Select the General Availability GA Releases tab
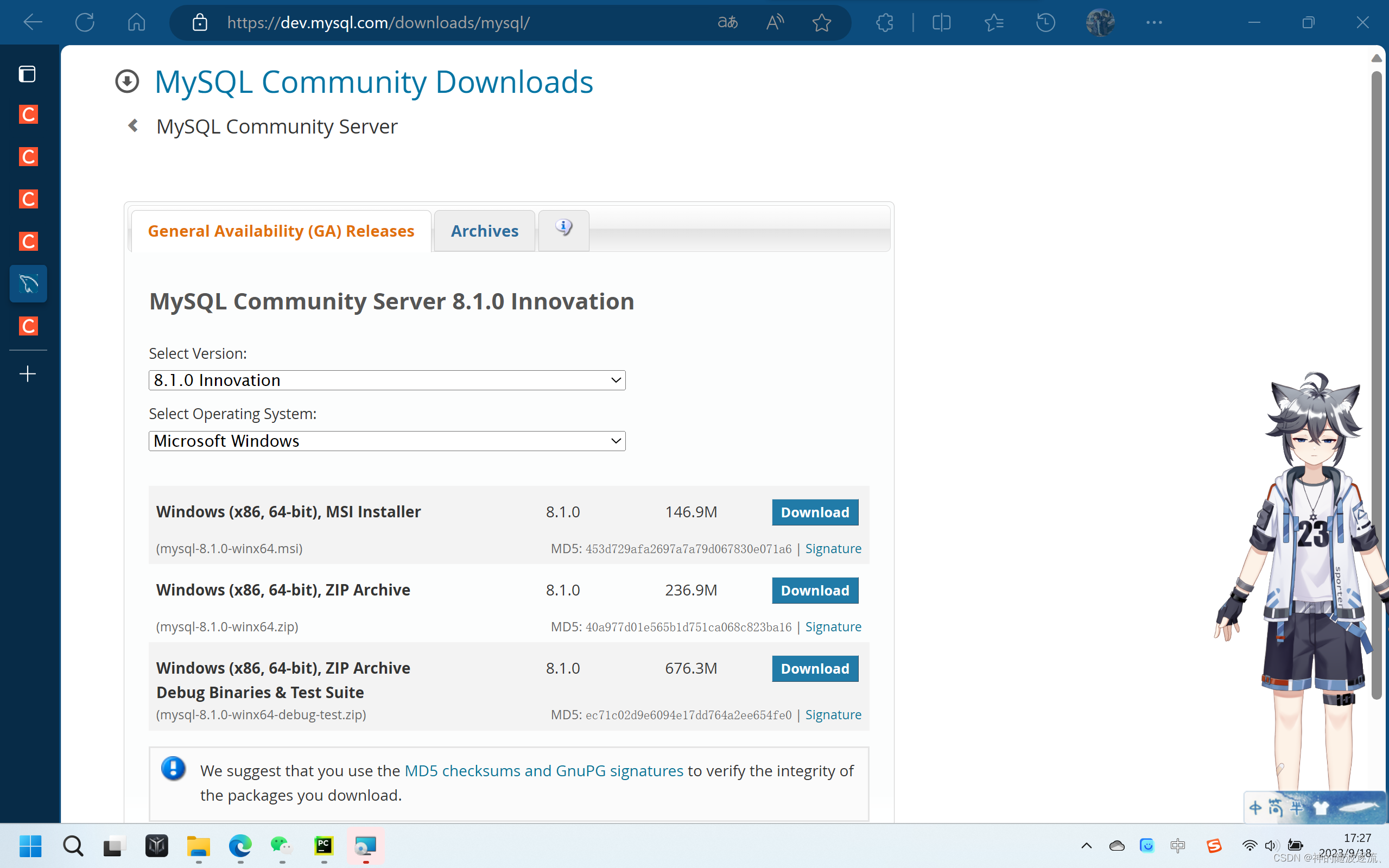 [x=281, y=230]
